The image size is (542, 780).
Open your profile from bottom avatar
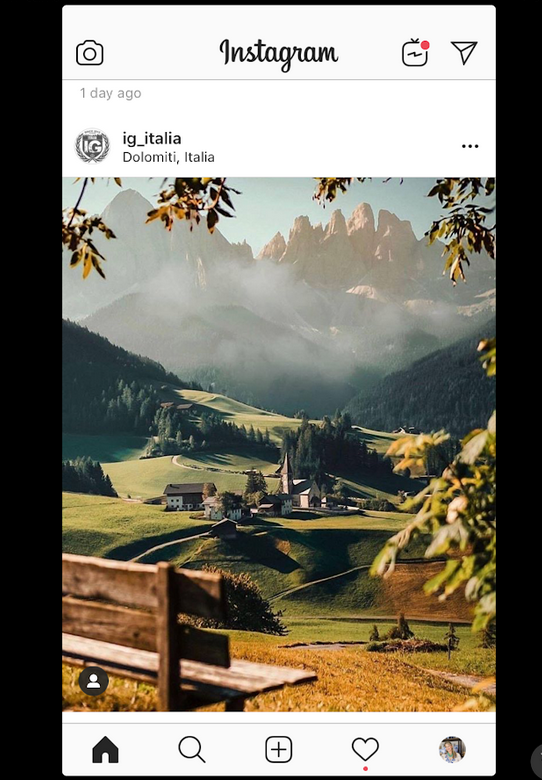point(452,750)
